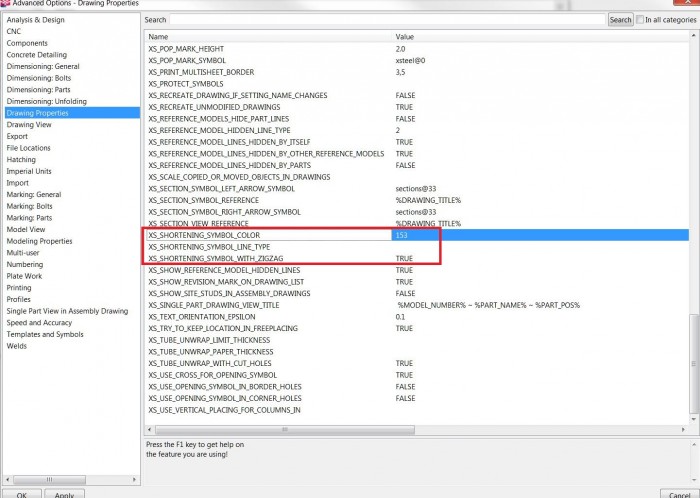This screenshot has height=498, width=700.
Task: Focus the Search input field
Action: [387, 20]
